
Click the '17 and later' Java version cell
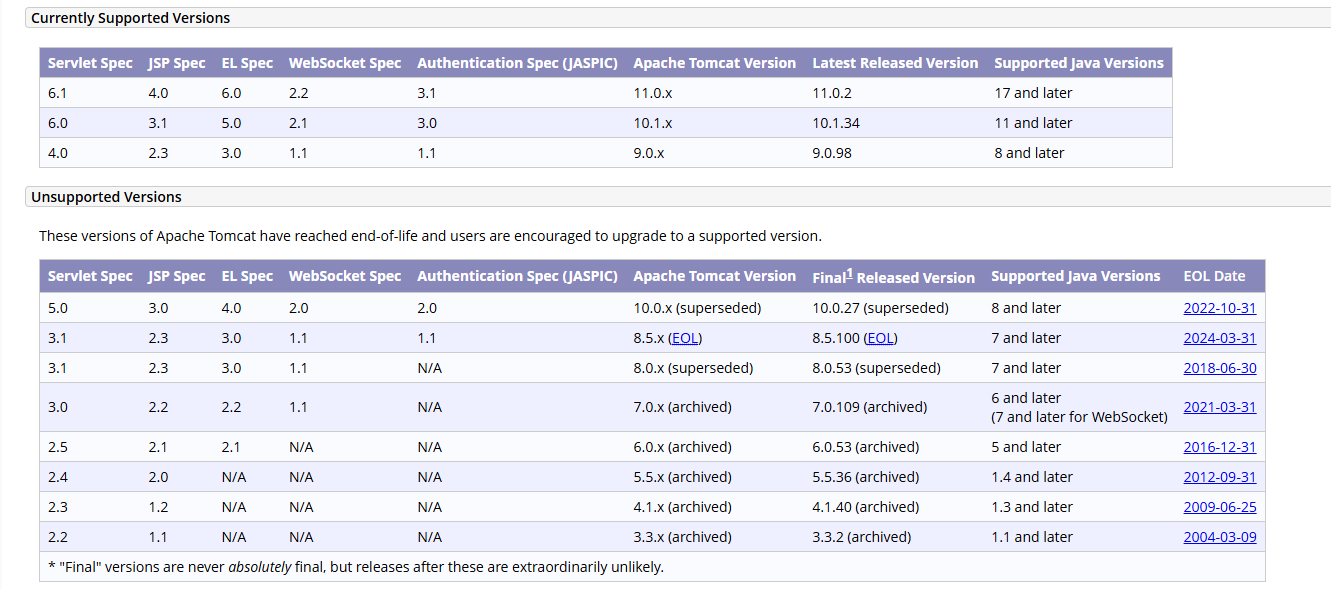1033,93
